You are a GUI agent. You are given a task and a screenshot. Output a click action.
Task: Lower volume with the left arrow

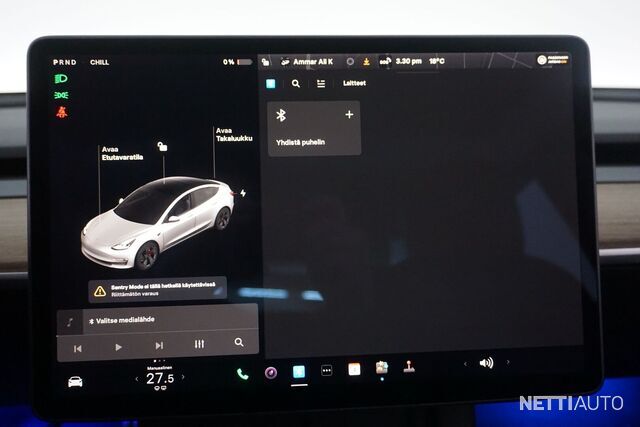pos(465,364)
